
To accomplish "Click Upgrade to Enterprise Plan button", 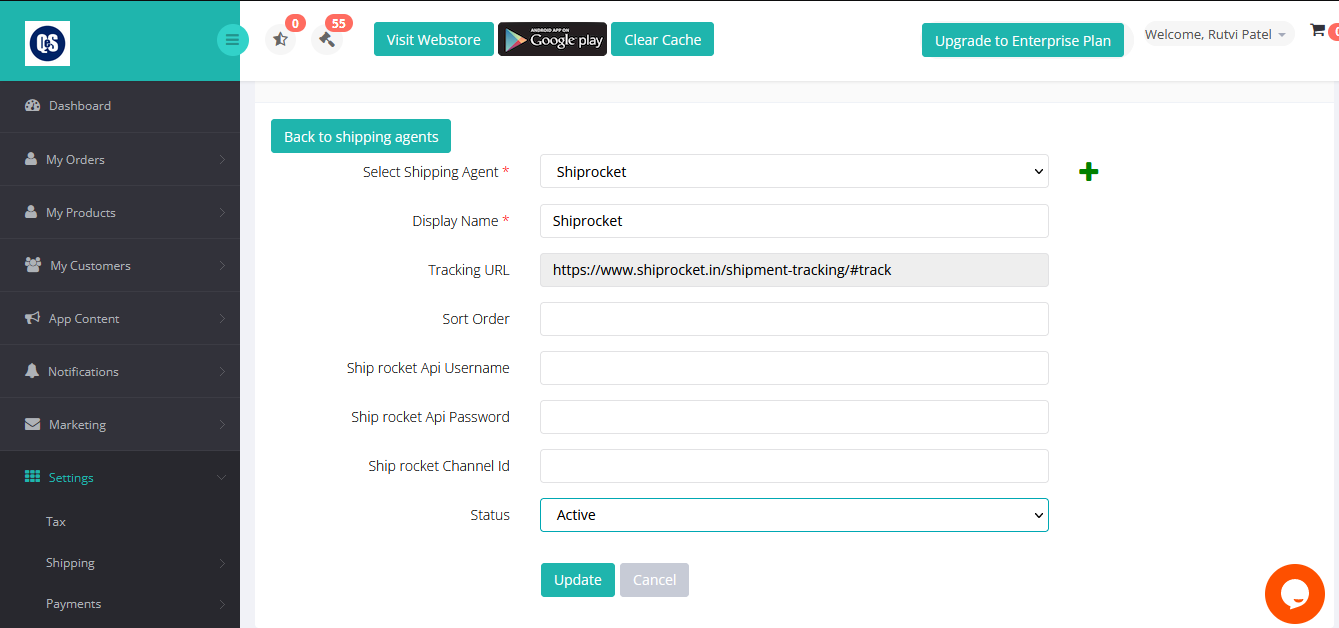I will [x=1023, y=40].
